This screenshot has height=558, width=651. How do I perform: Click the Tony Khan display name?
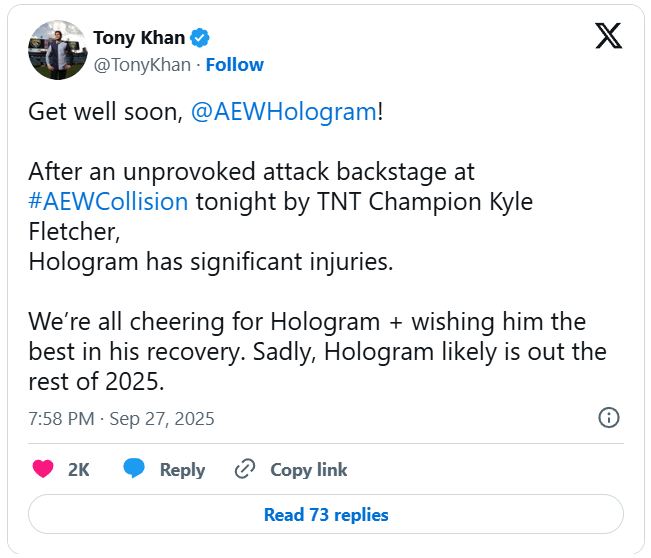coord(139,38)
